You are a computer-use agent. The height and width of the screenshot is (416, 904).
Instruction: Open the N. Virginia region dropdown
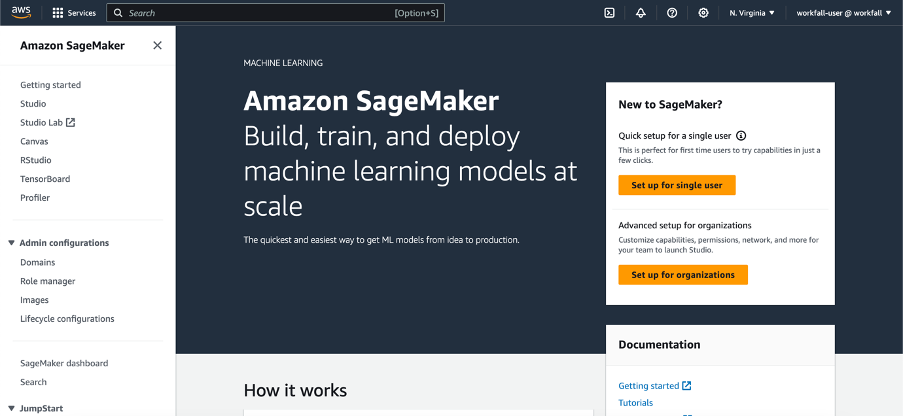point(752,13)
